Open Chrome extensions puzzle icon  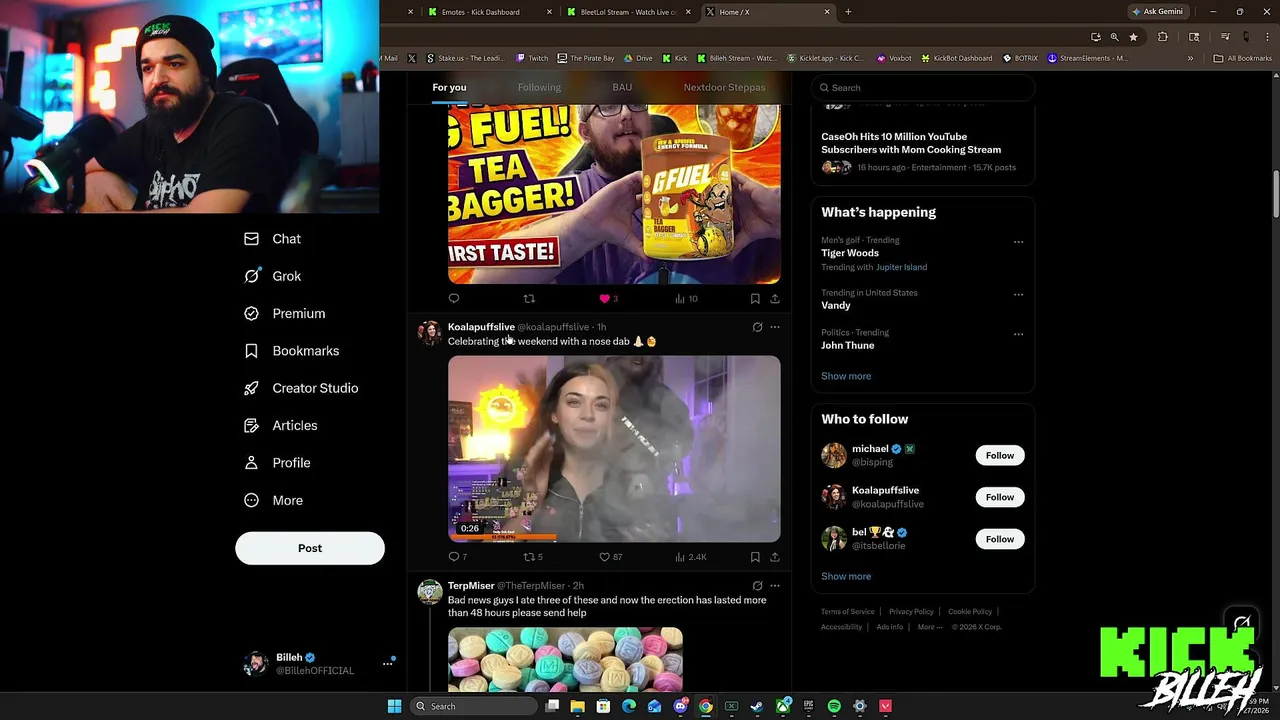point(1162,37)
